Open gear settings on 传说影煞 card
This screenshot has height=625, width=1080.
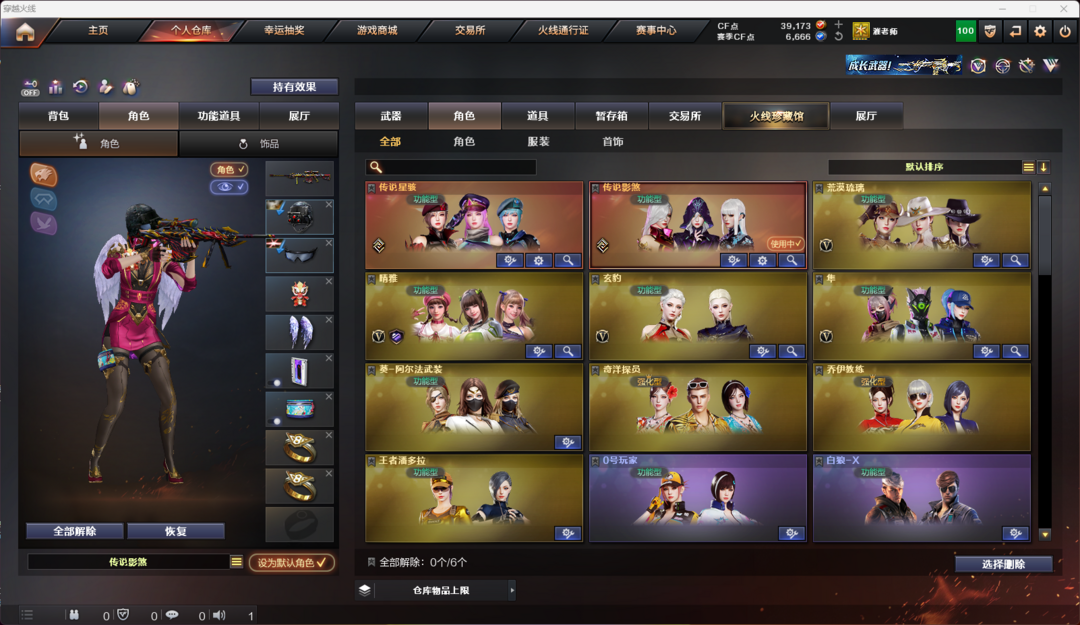[x=762, y=260]
